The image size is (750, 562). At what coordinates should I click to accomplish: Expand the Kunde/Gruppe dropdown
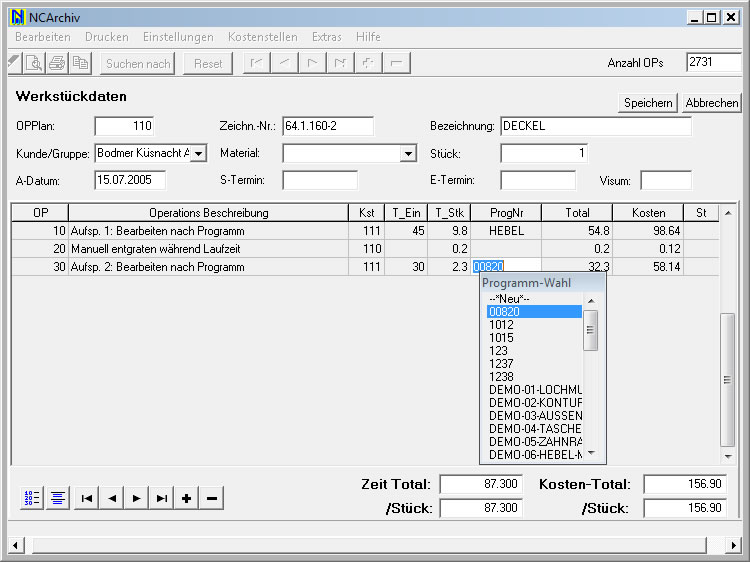[x=199, y=154]
